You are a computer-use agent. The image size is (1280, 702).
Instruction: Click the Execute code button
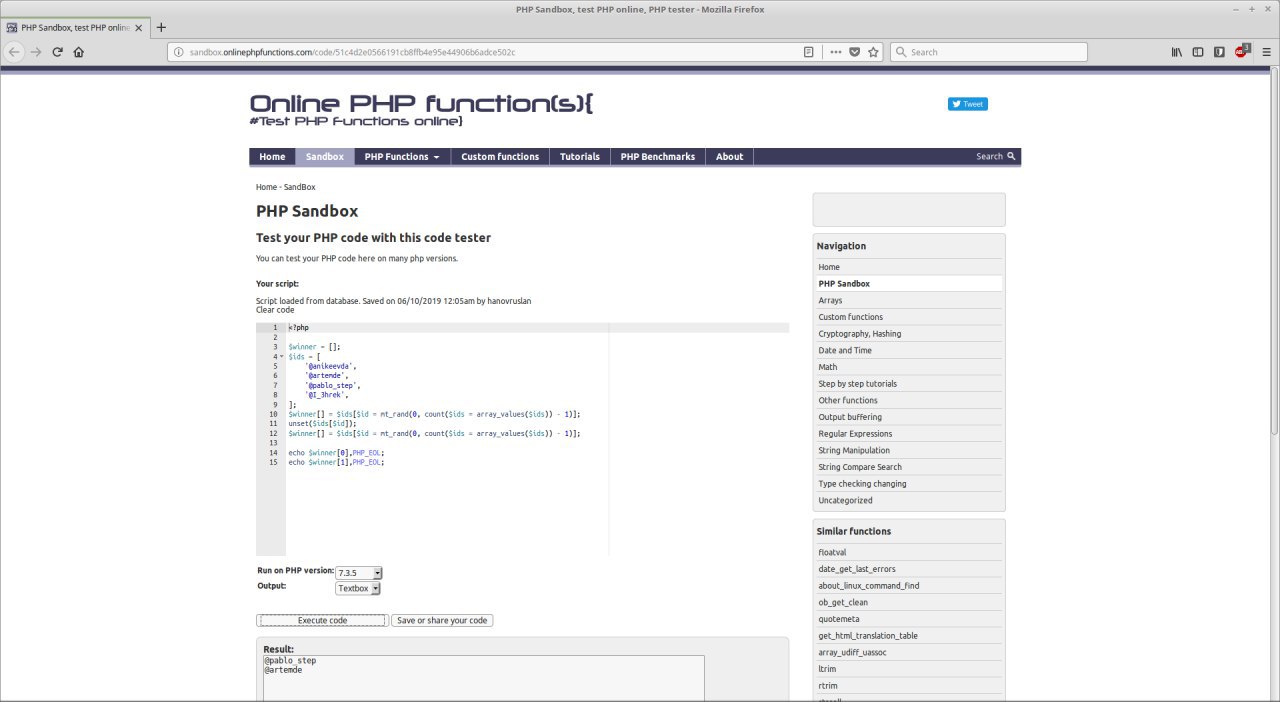[322, 620]
